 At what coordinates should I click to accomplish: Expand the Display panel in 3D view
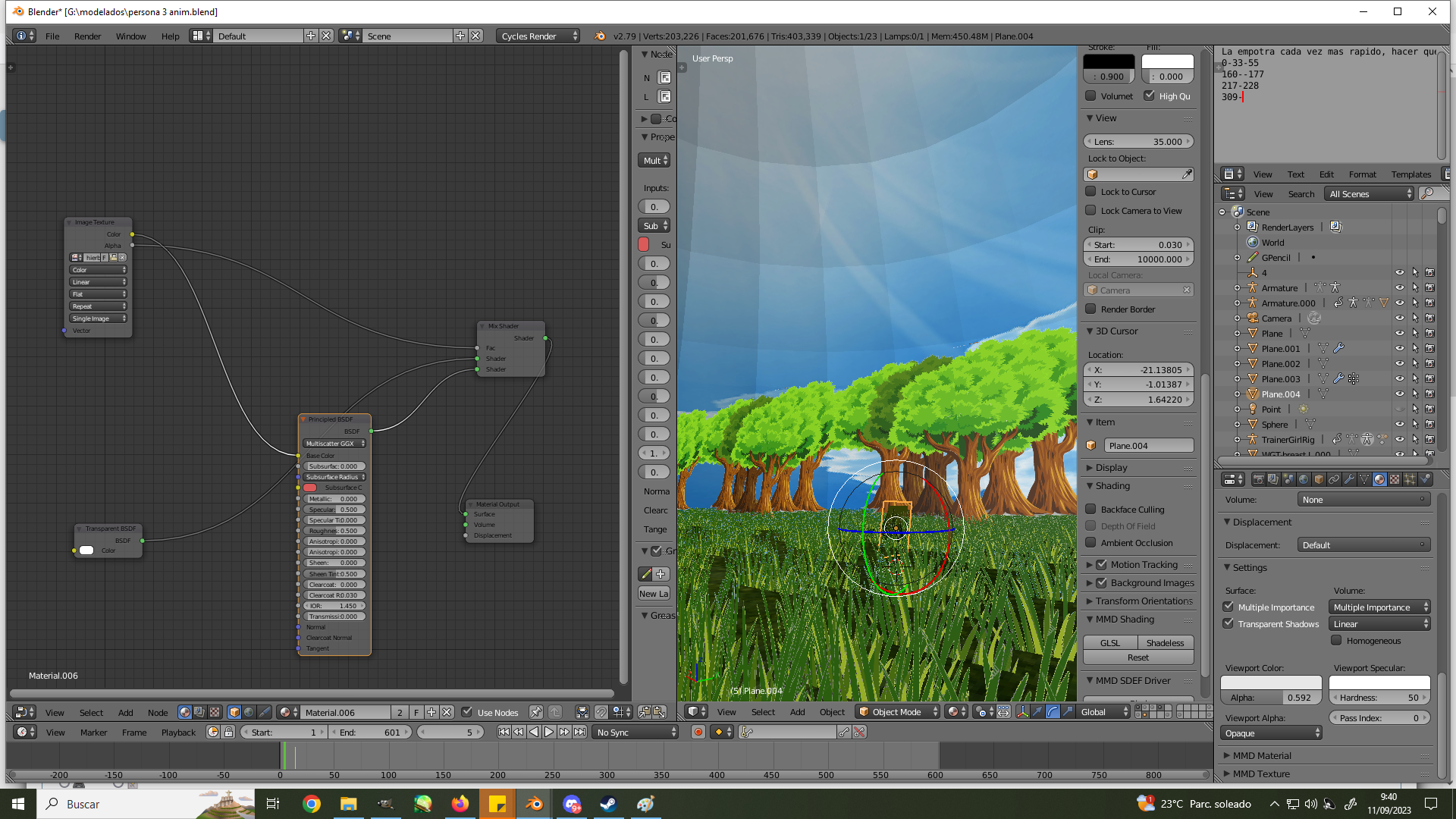[1111, 468]
